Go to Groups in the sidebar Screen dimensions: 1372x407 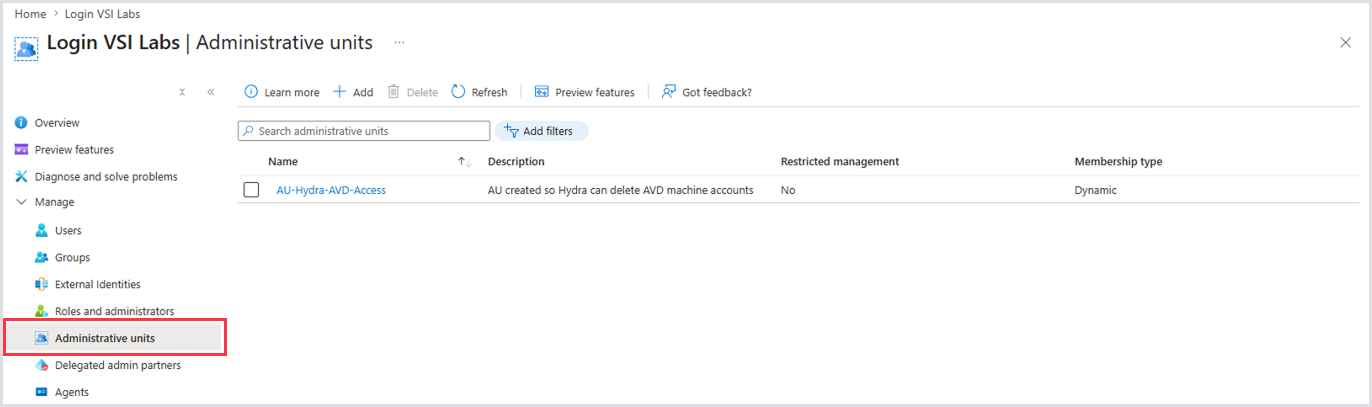tap(72, 258)
